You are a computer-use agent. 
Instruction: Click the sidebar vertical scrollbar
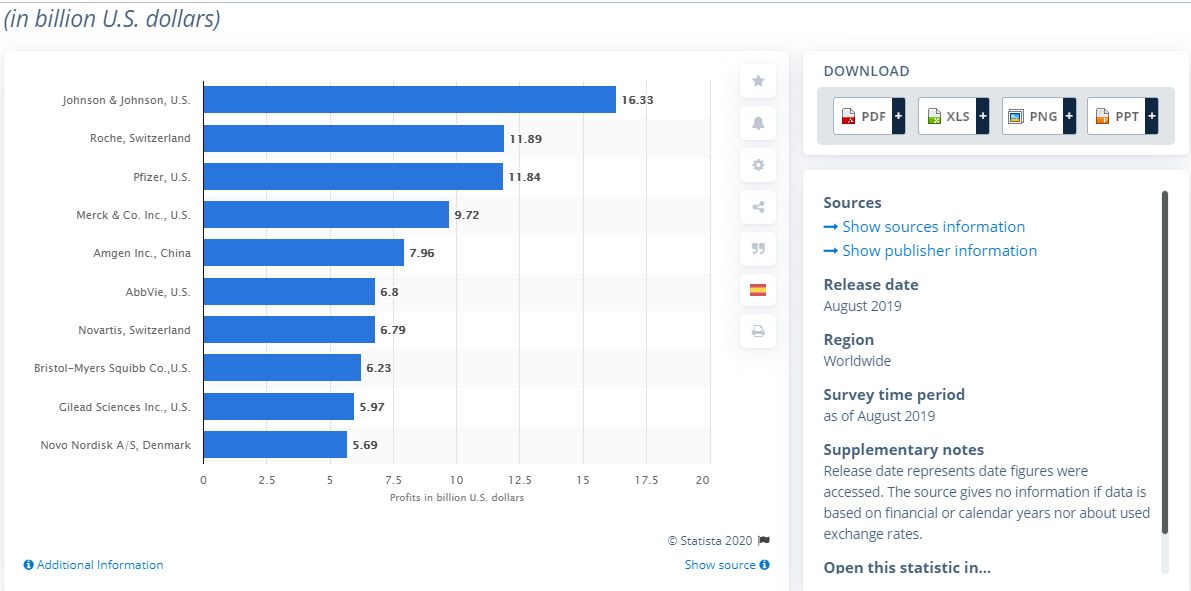point(1164,362)
